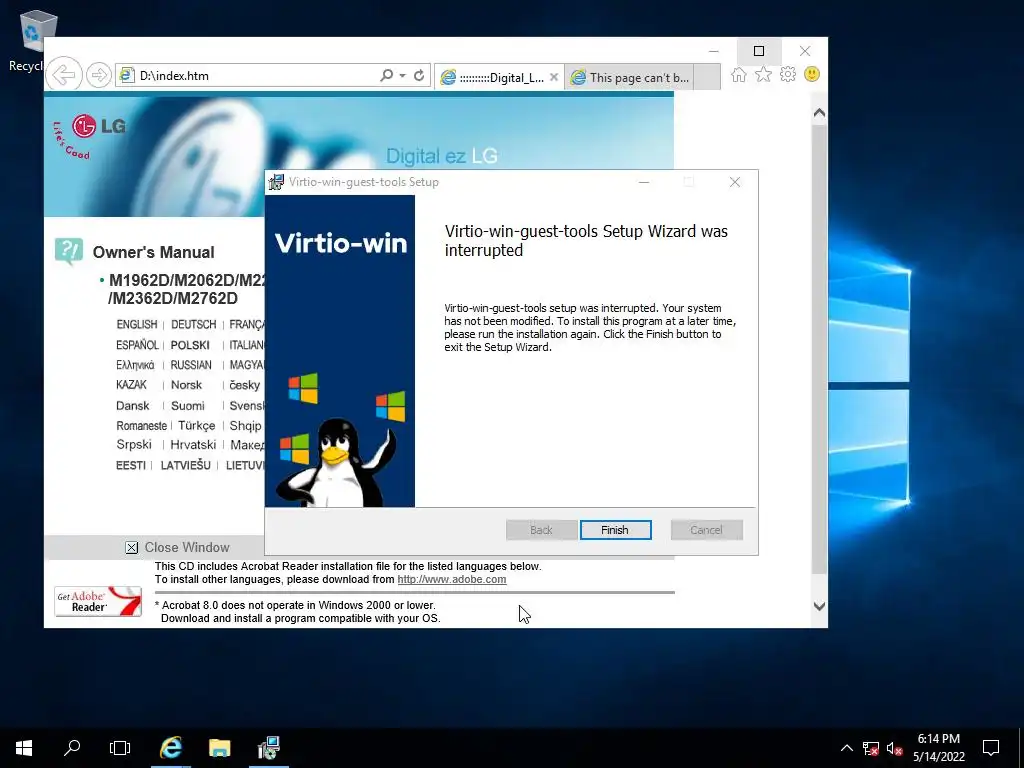Open the IE Home icon

[739, 74]
